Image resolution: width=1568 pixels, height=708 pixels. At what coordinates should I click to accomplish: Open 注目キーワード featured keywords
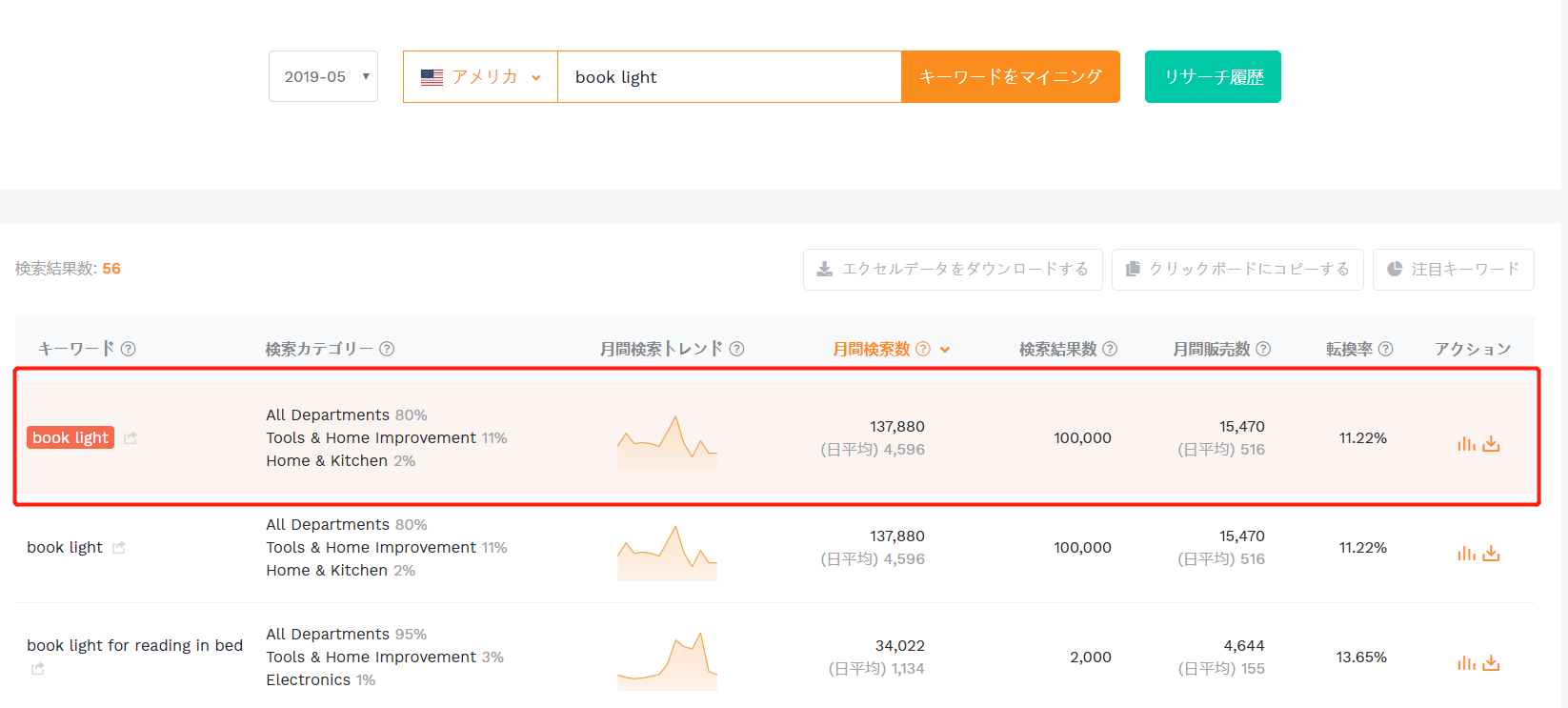(1453, 270)
